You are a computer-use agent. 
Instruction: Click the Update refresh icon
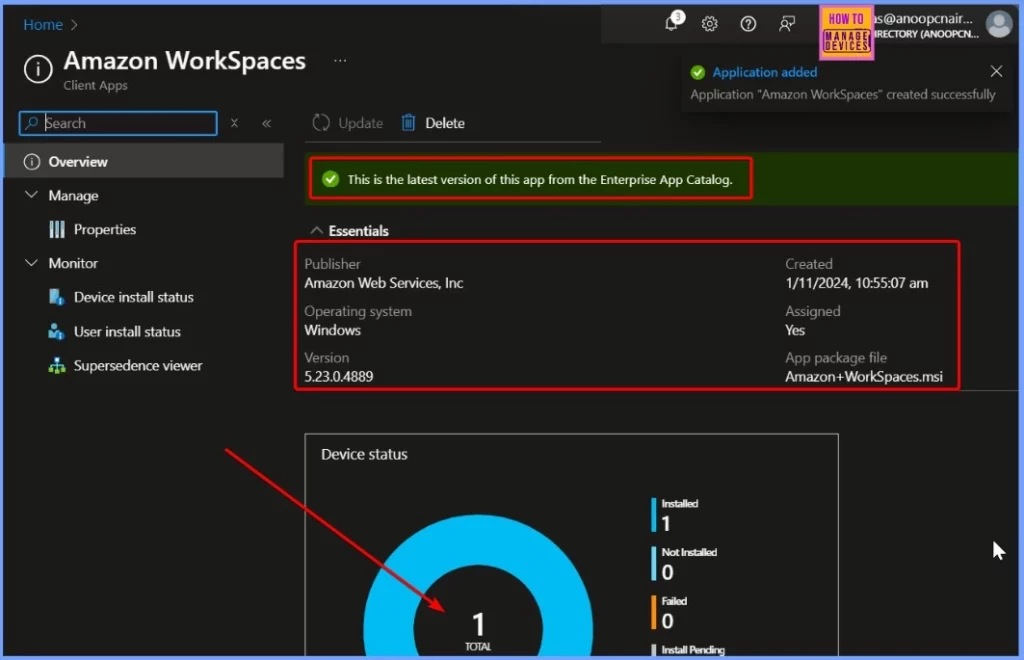coord(321,123)
